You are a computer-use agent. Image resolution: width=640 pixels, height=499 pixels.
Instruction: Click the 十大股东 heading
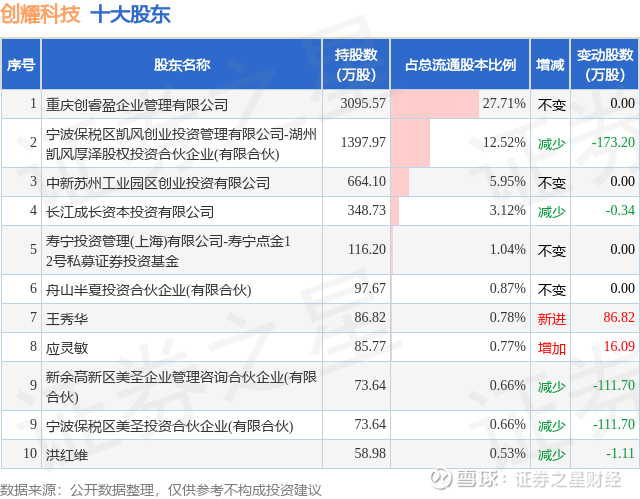[x=130, y=14]
